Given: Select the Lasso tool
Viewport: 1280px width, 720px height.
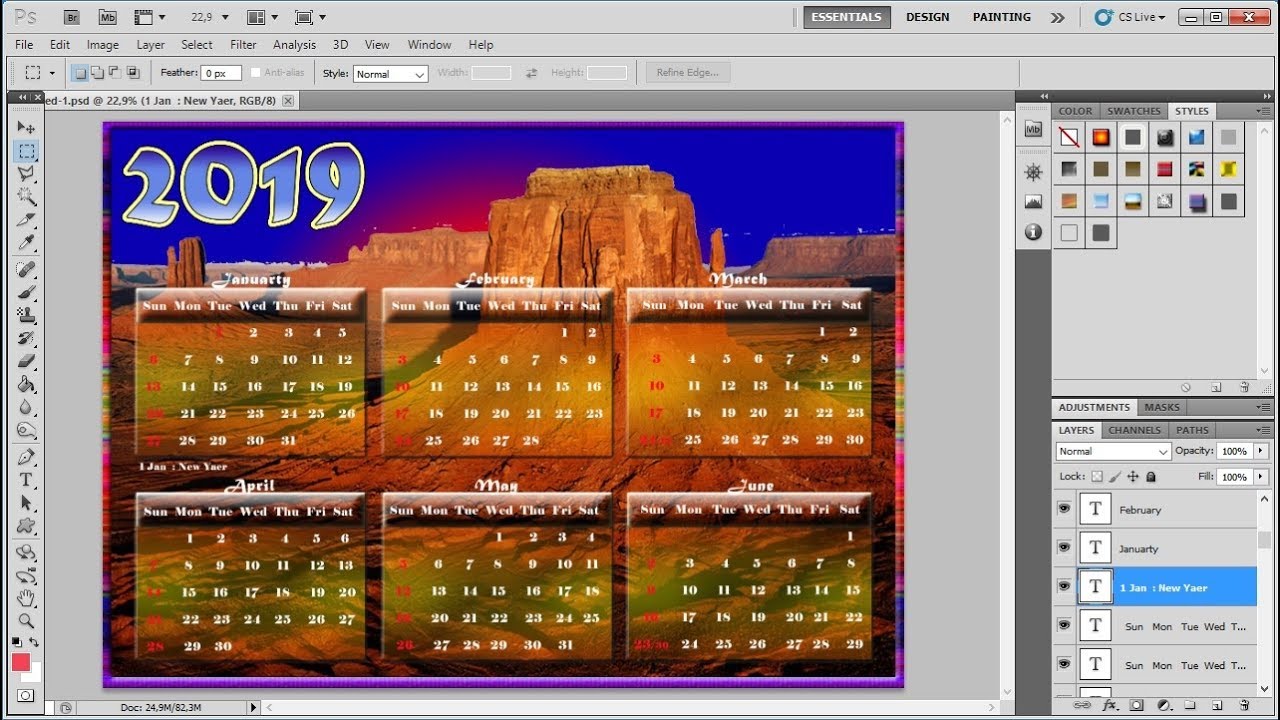Looking at the screenshot, I should [x=26, y=174].
